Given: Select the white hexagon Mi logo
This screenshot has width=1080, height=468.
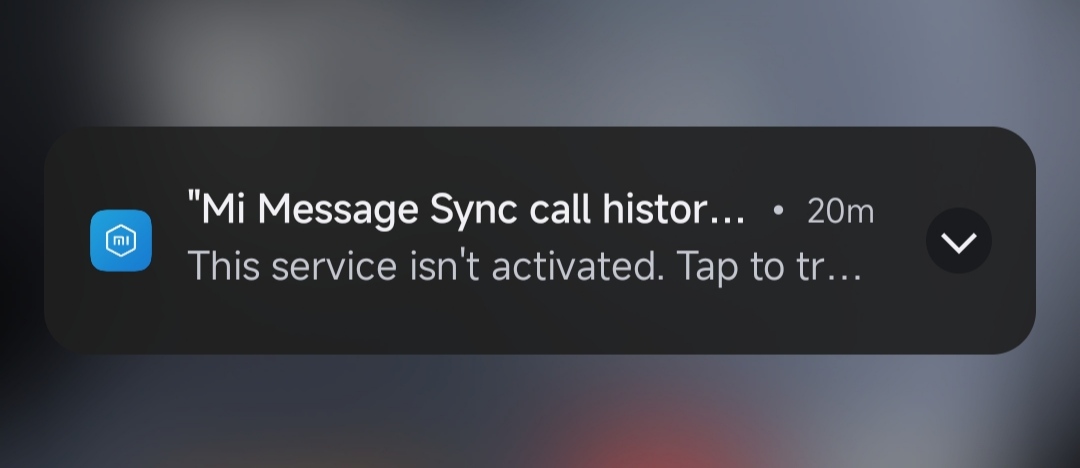Looking at the screenshot, I should click(121, 241).
